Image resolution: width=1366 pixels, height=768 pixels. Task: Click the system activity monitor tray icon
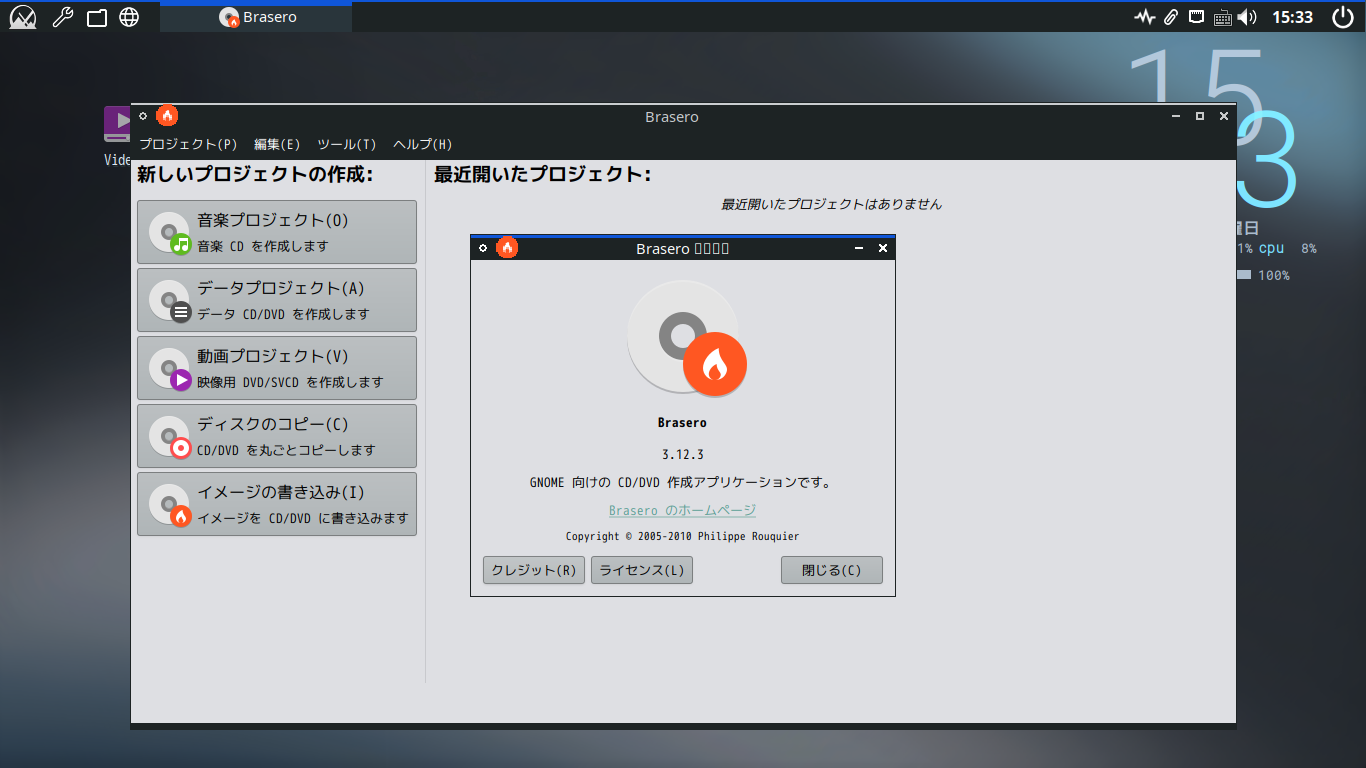pos(1145,17)
